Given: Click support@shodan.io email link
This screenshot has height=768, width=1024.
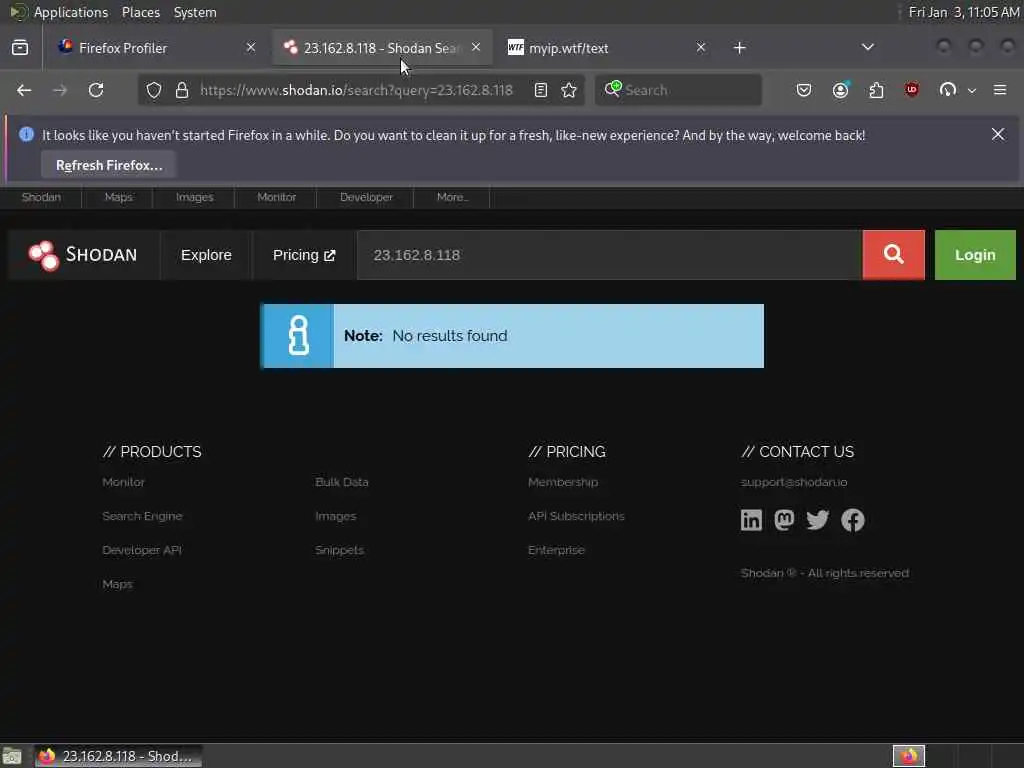Looking at the screenshot, I should [793, 482].
